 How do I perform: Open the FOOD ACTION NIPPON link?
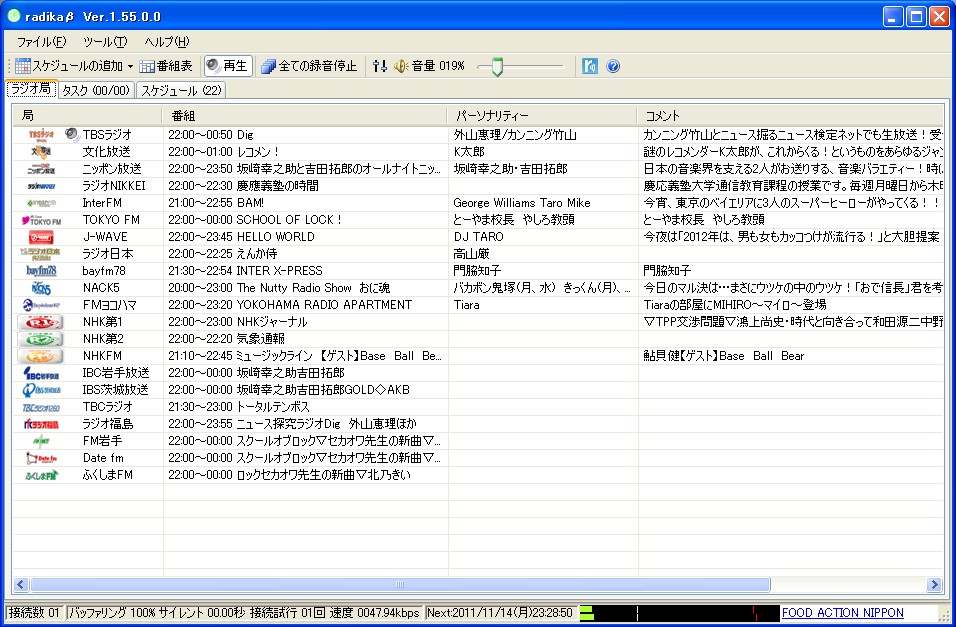point(843,612)
